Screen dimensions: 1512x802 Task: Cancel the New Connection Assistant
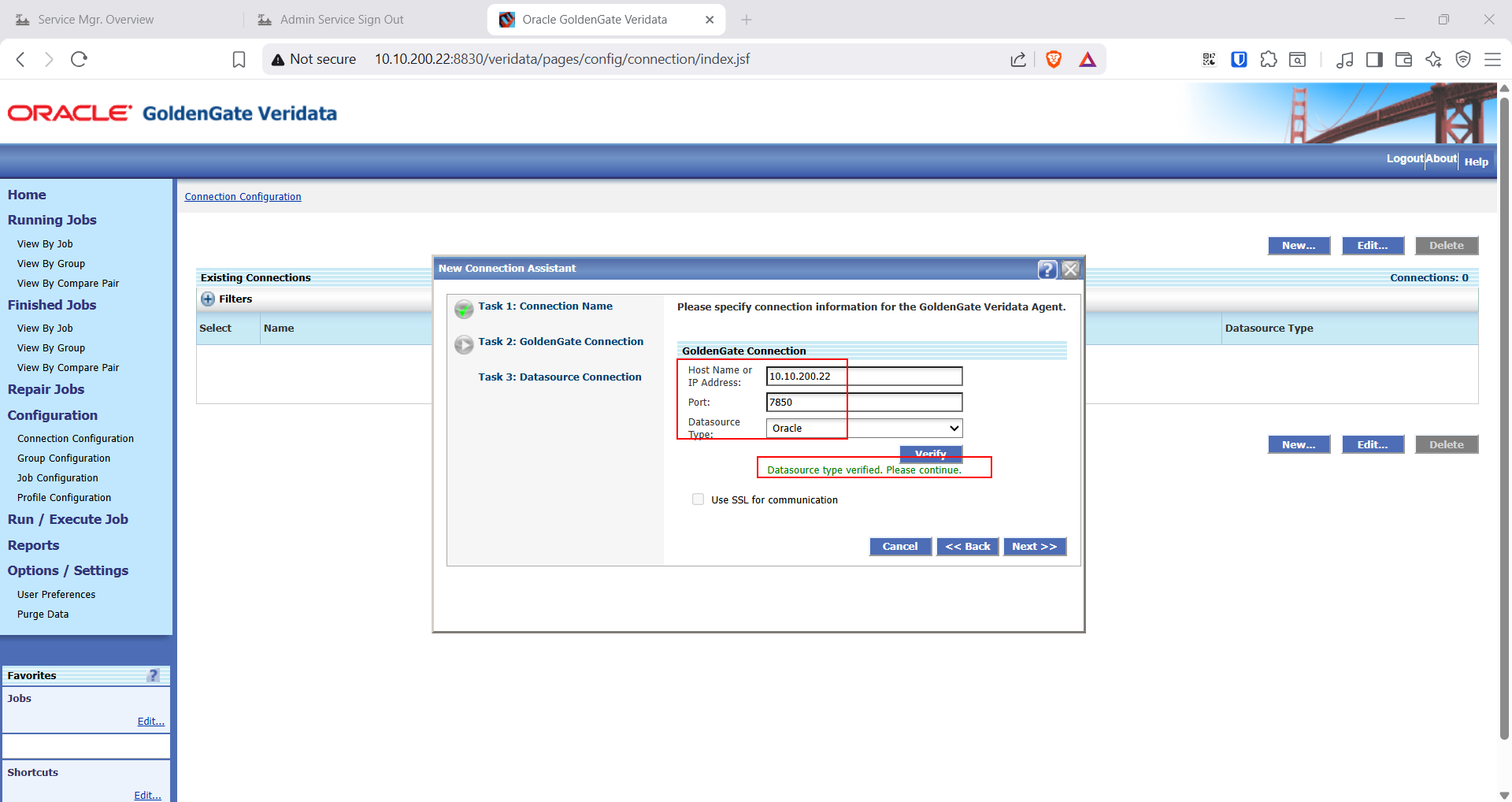900,547
